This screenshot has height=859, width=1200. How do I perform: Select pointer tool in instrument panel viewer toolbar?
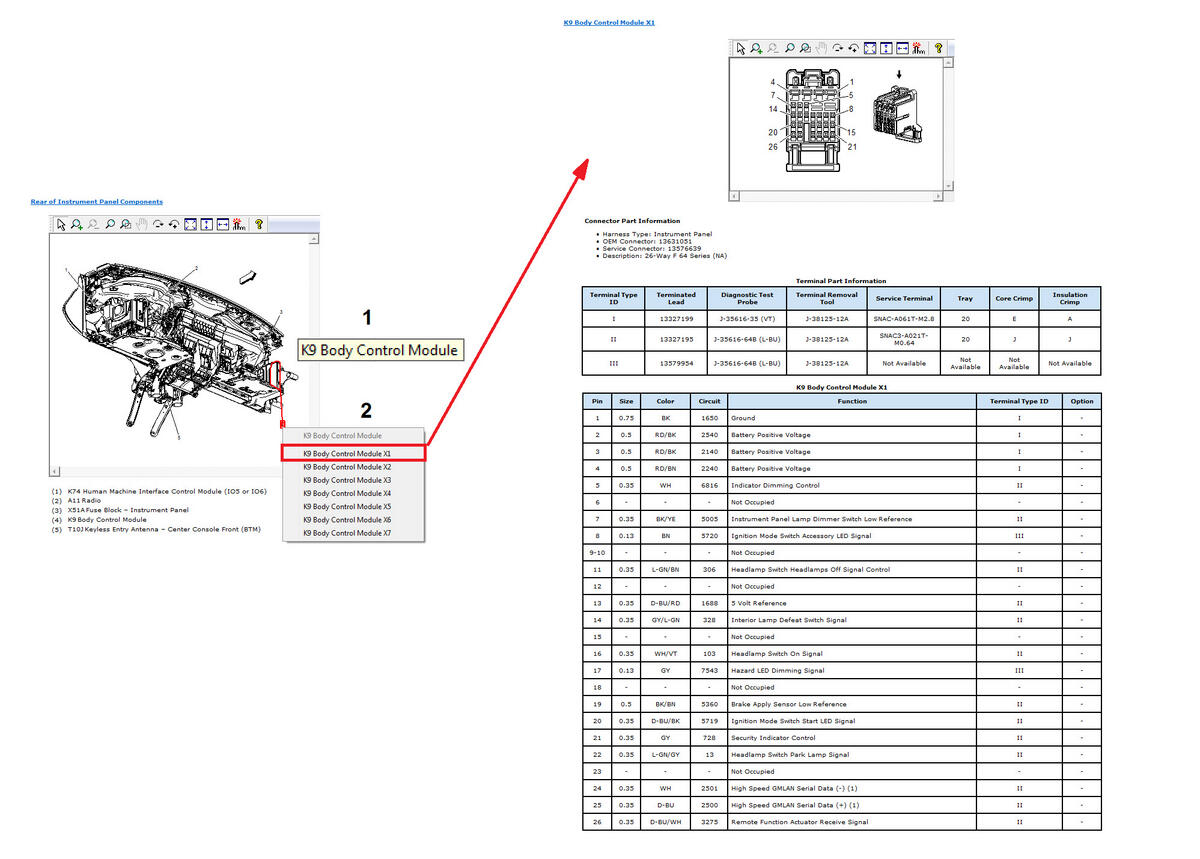click(61, 225)
